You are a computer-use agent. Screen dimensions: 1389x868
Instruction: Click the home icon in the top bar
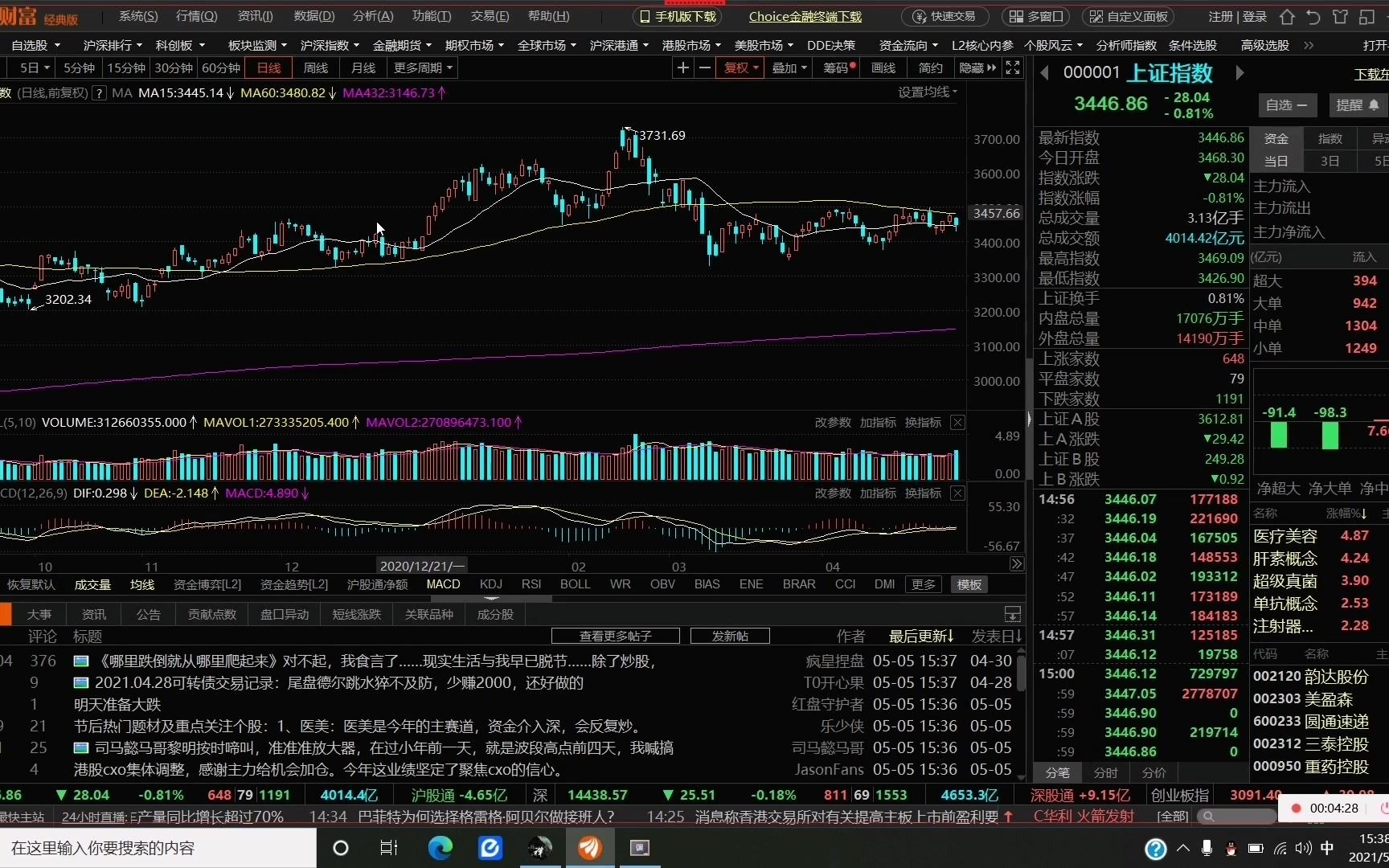click(x=1287, y=17)
